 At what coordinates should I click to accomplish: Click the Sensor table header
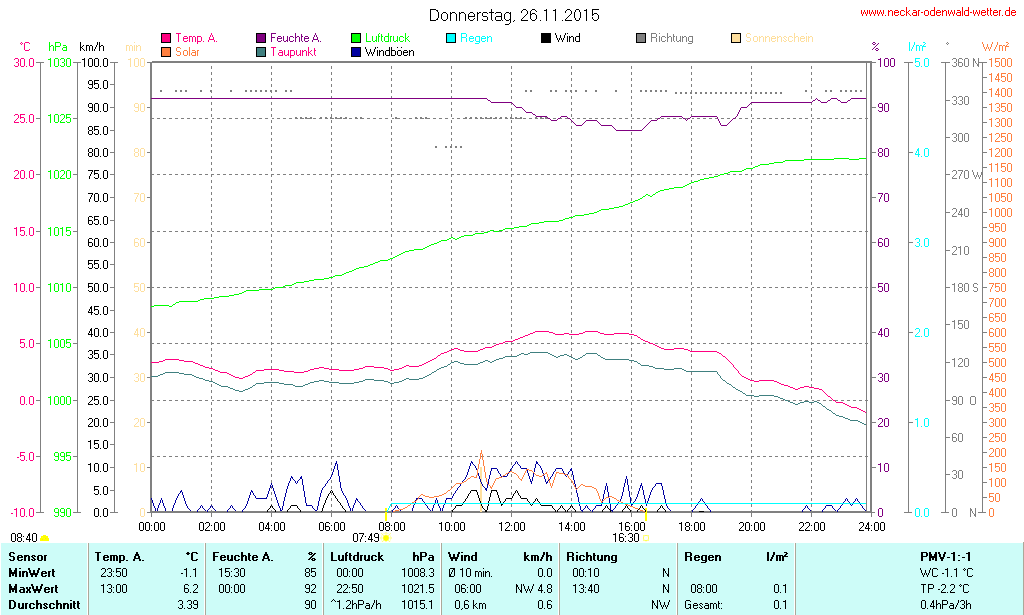click(x=27, y=556)
